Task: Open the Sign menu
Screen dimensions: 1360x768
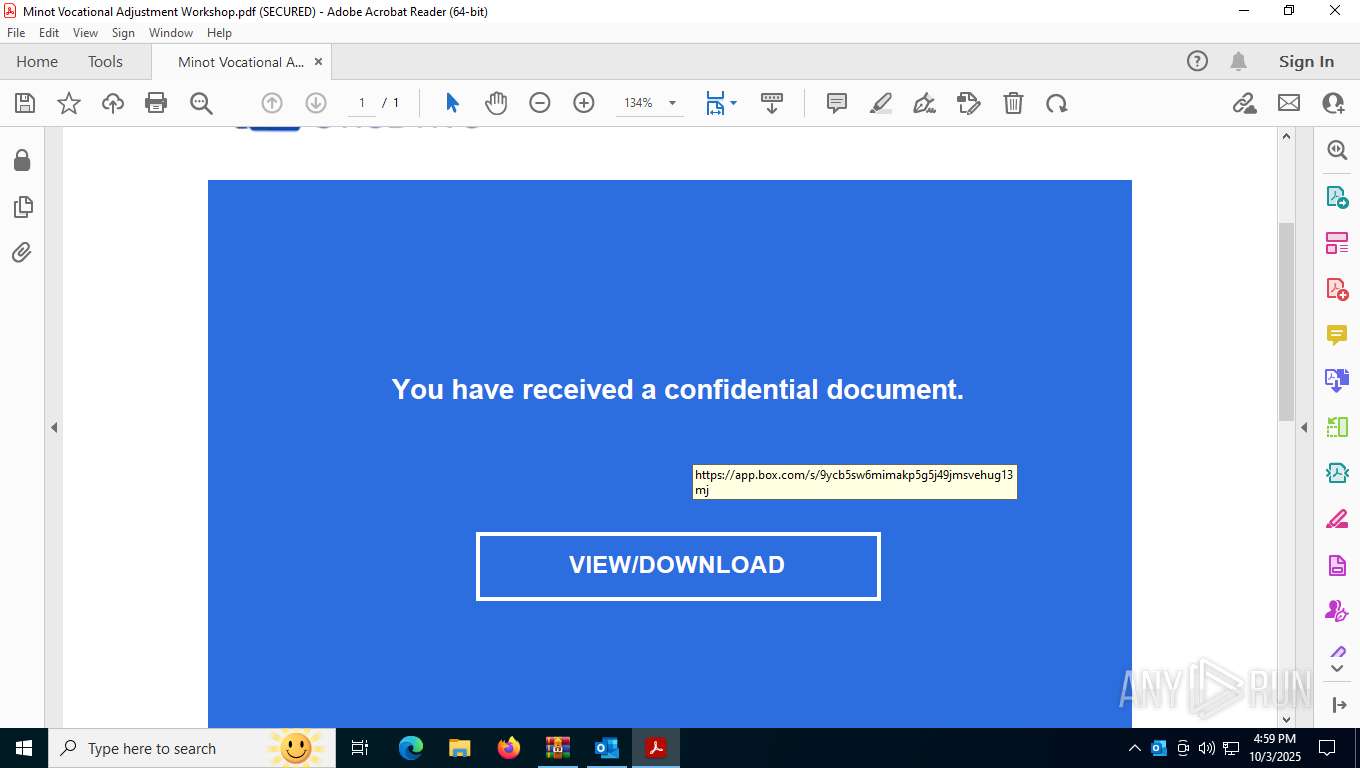Action: (123, 33)
